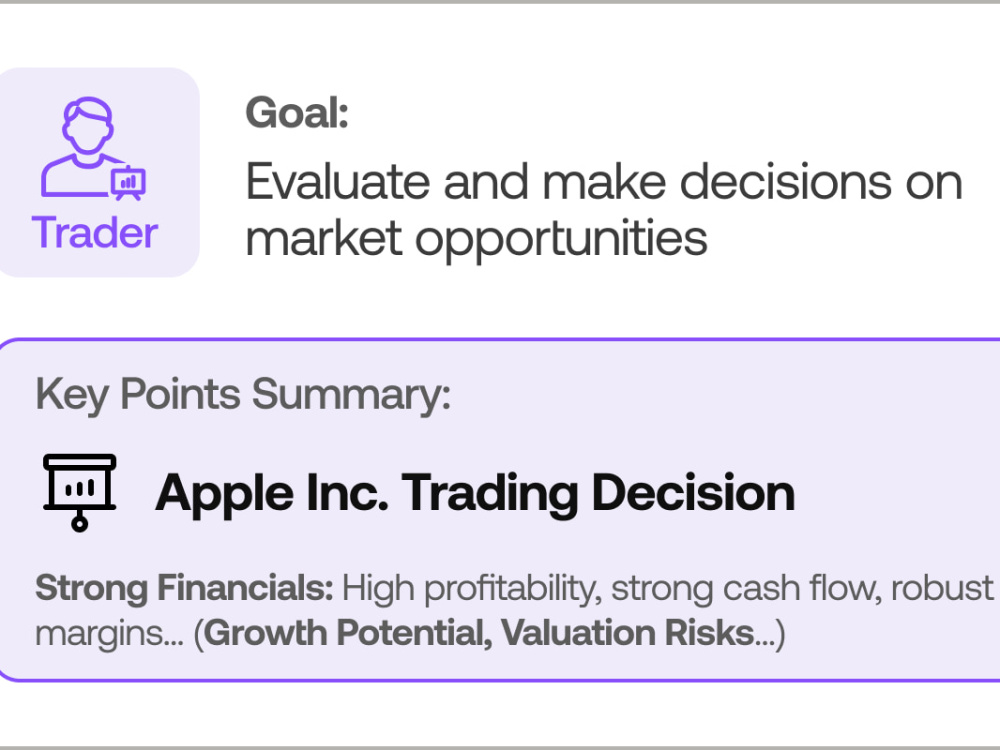Click the purple Trader label

[94, 233]
